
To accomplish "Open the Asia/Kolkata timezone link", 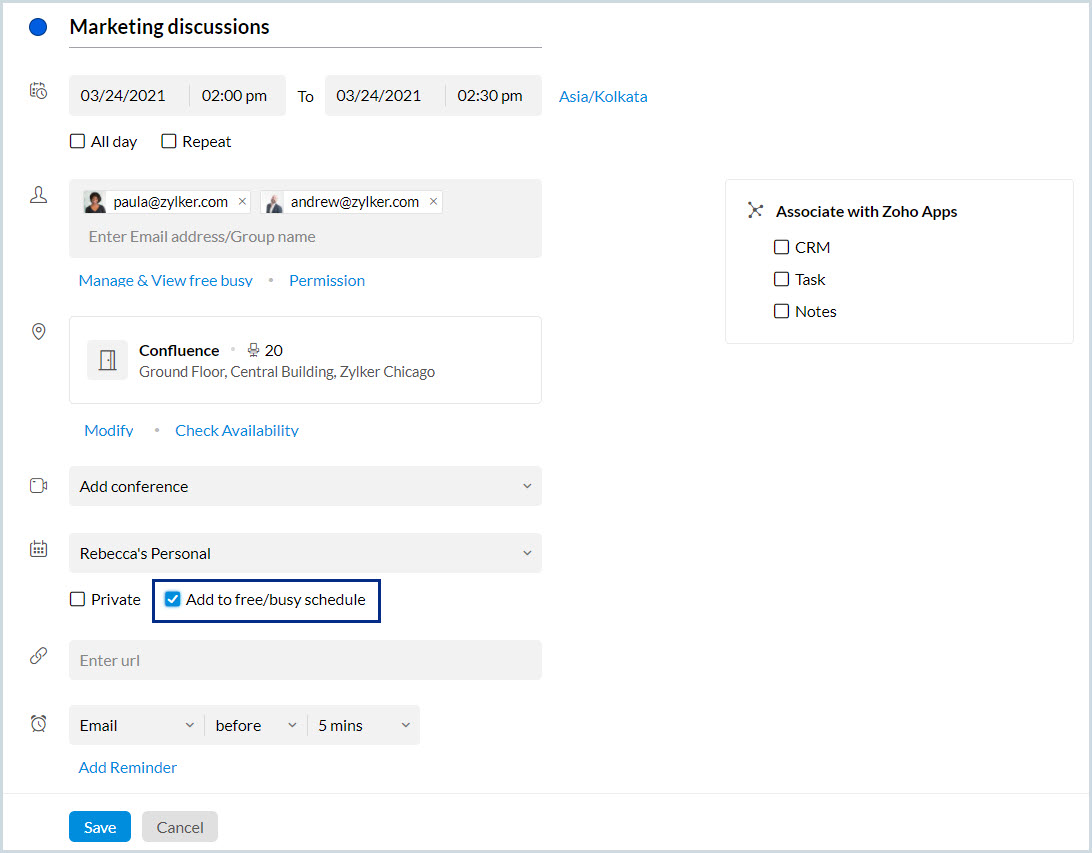I will [x=603, y=97].
